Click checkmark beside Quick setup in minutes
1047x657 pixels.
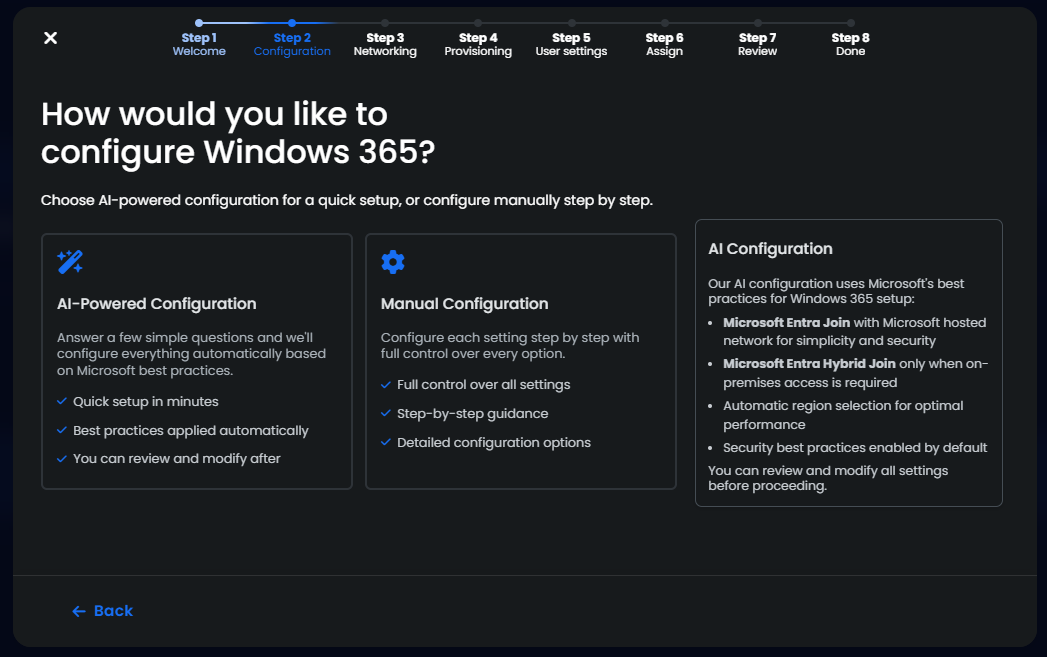pos(61,401)
